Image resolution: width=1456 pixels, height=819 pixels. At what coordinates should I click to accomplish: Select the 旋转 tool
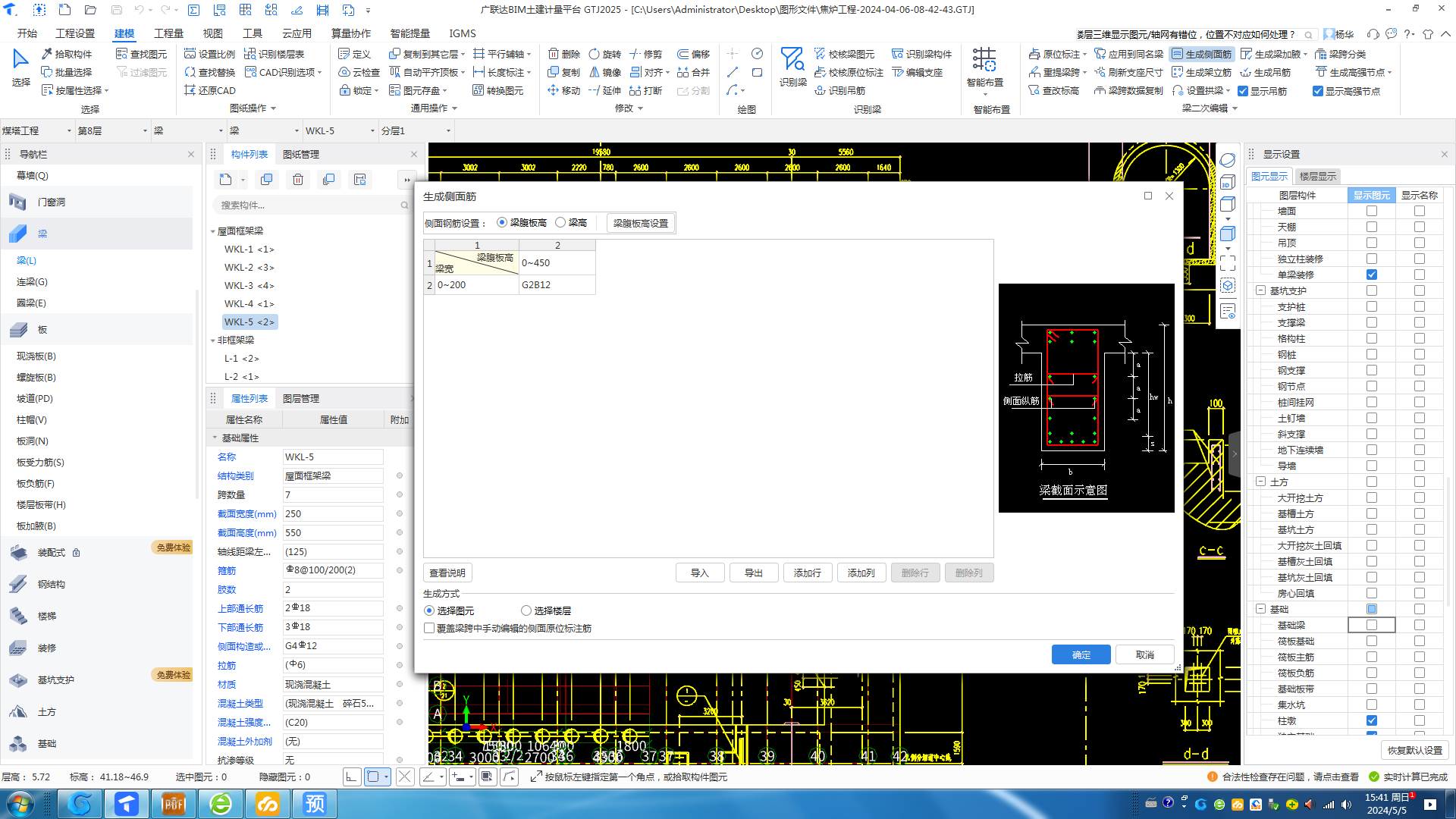pyautogui.click(x=605, y=54)
